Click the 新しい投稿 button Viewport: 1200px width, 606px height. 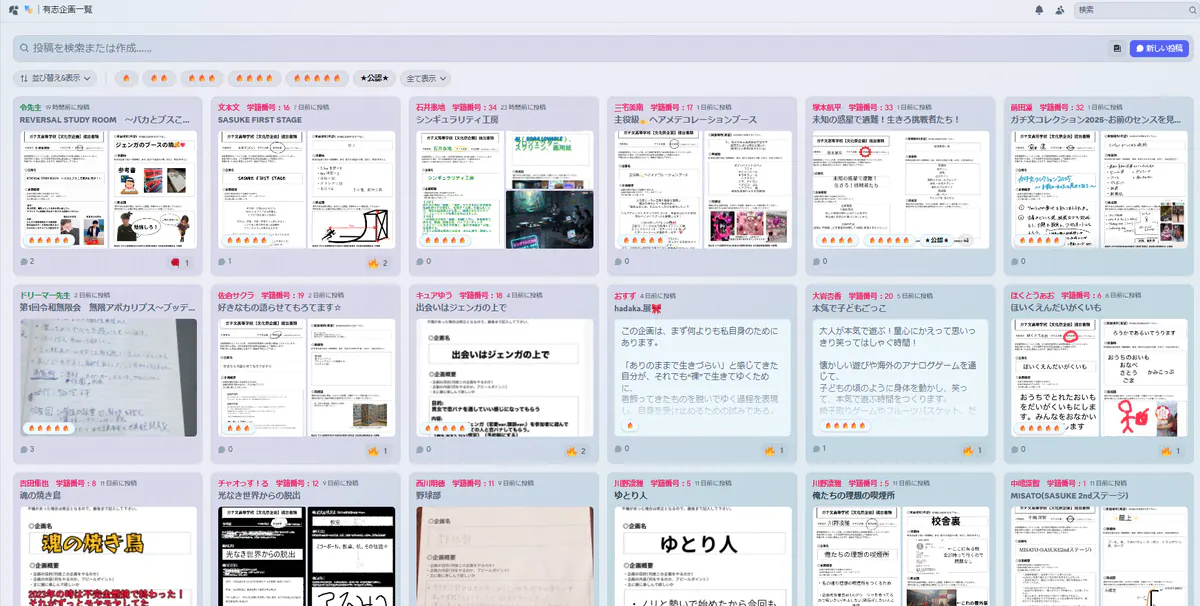pos(1158,48)
